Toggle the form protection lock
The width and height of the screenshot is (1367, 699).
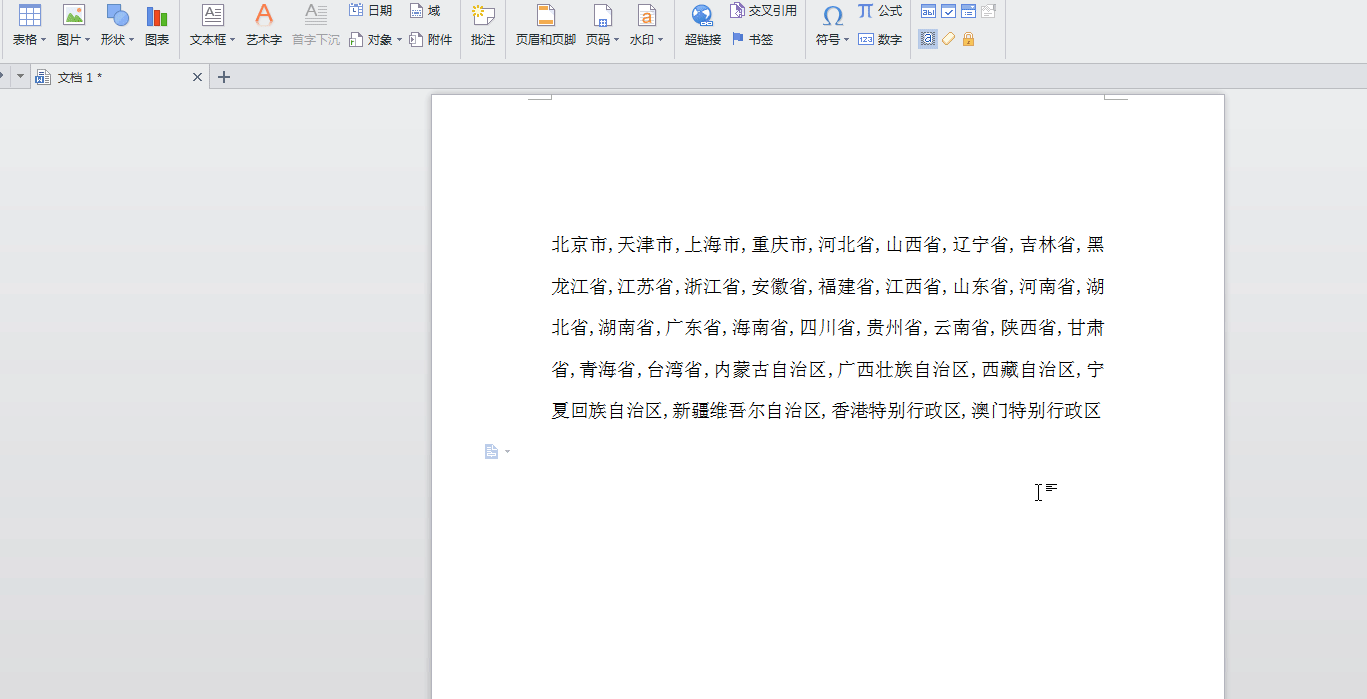pyautogui.click(x=968, y=39)
